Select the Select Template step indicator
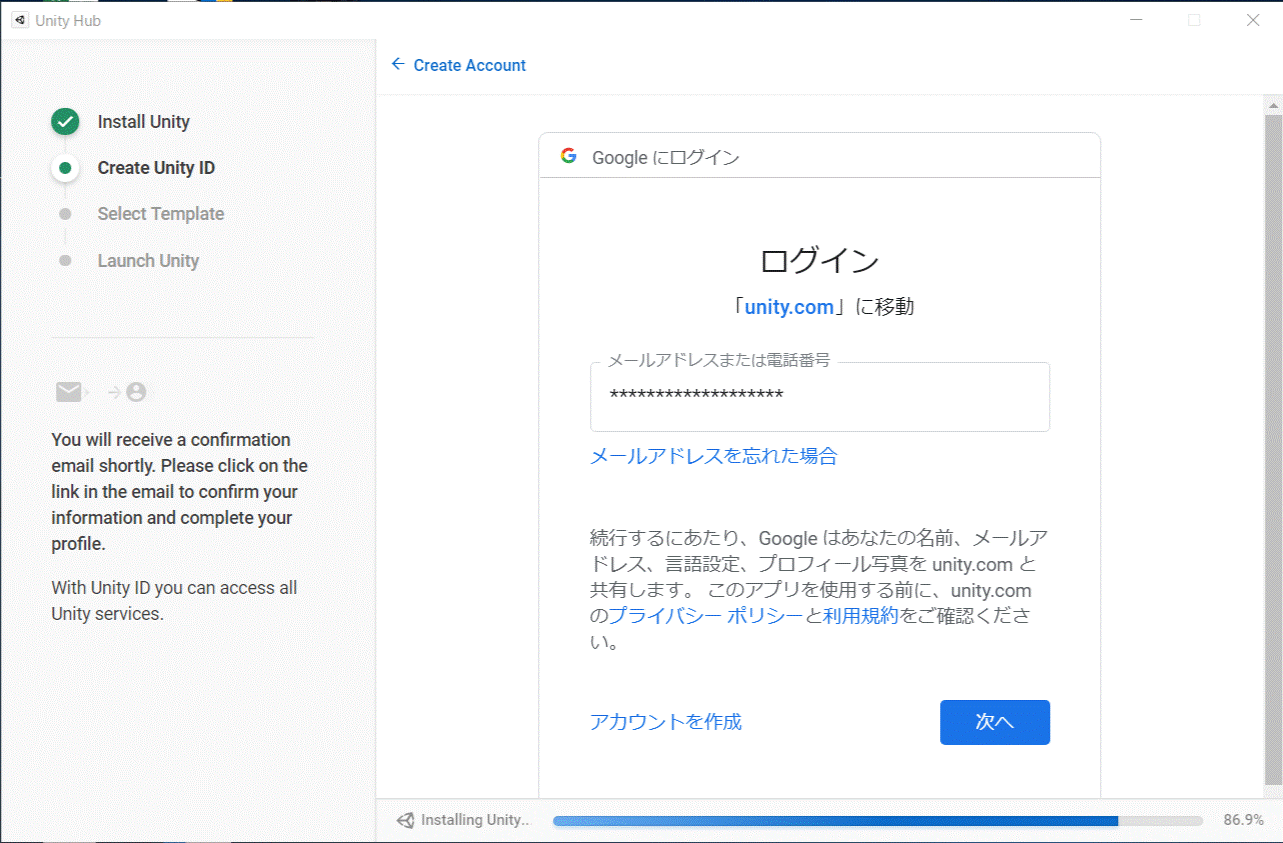1283x843 pixels. click(64, 213)
